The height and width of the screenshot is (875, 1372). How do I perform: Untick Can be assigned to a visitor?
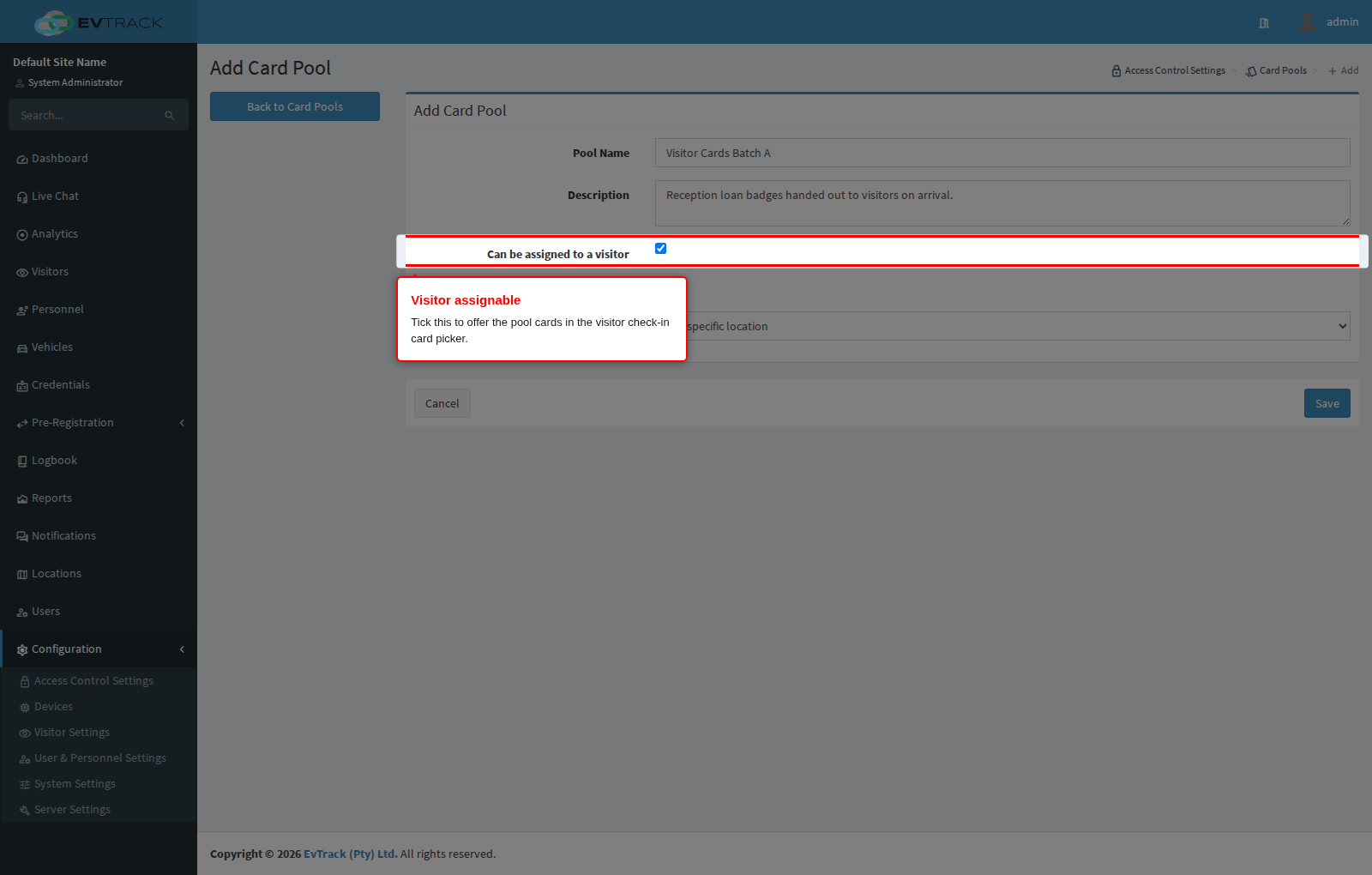click(x=660, y=249)
